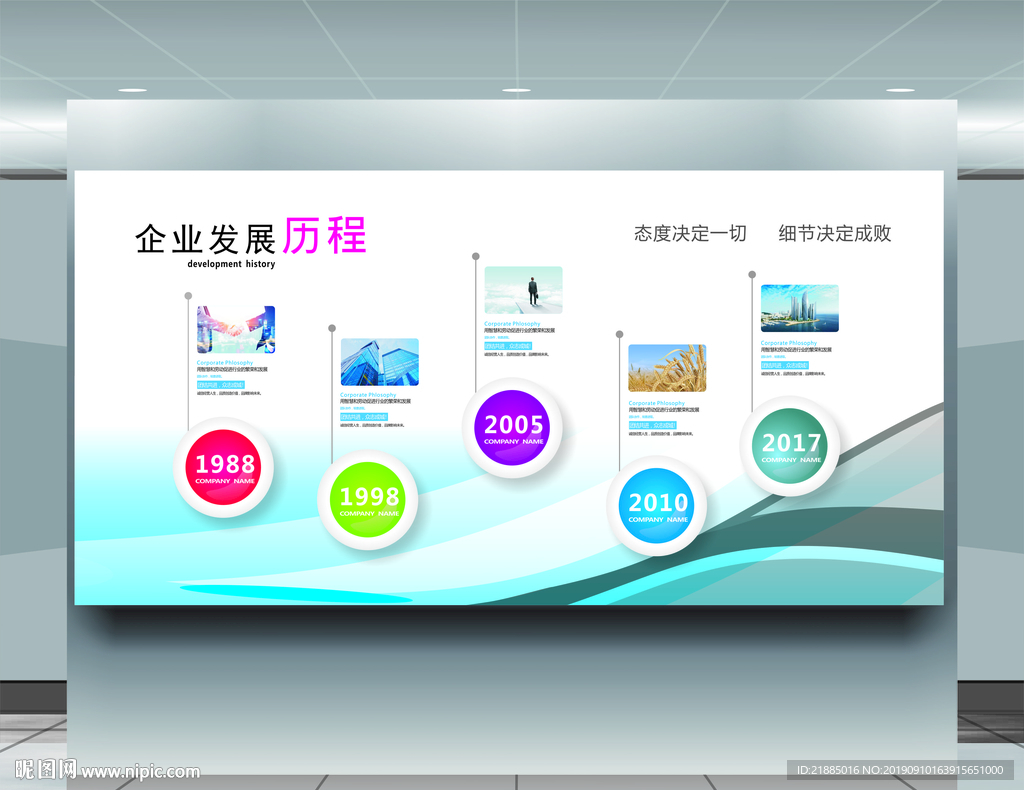
Task: Click the blue highlighted tag under coastal photo
Action: 784,365
